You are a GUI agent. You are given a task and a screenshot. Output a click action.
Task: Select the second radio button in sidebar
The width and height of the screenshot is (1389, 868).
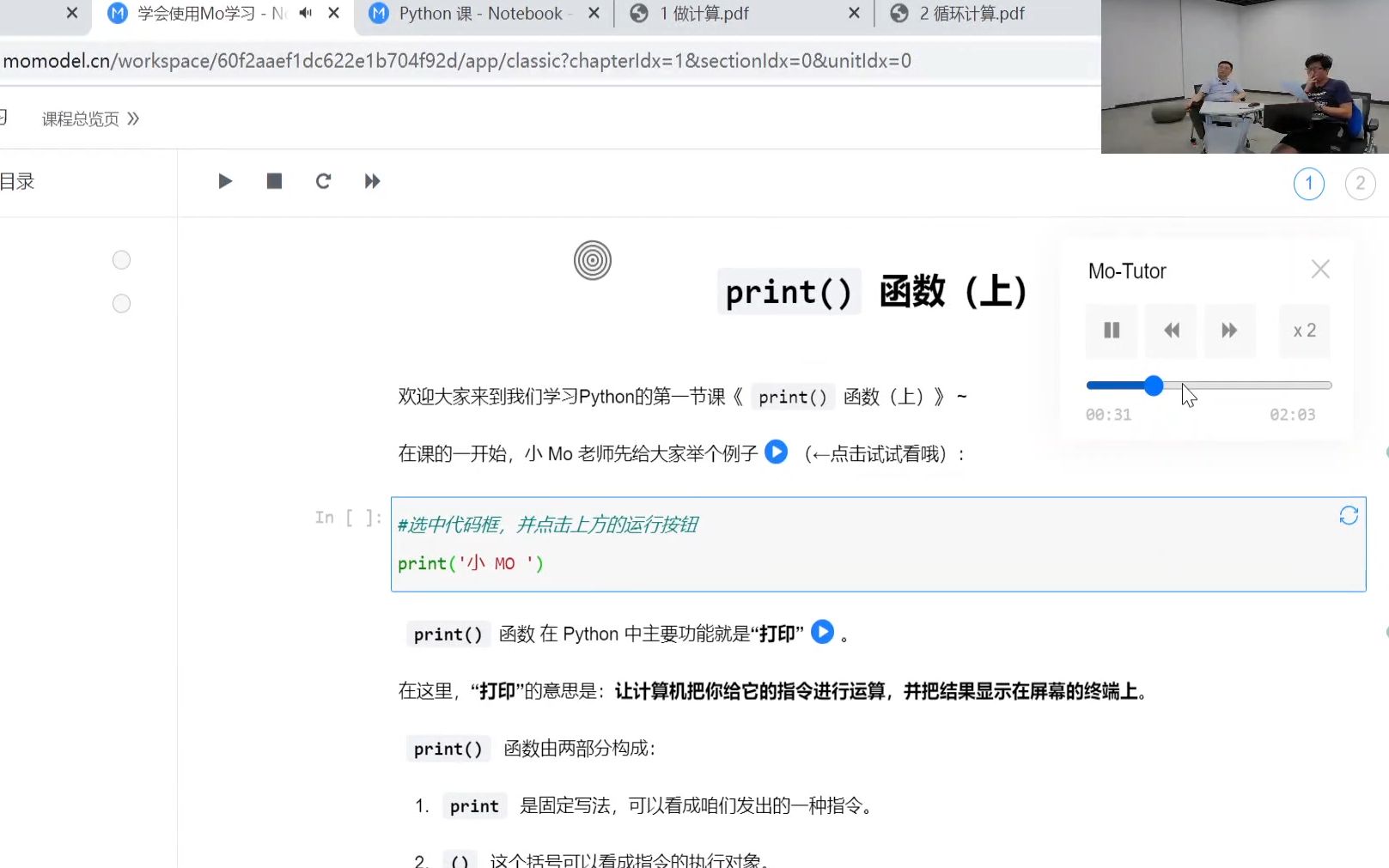121,303
